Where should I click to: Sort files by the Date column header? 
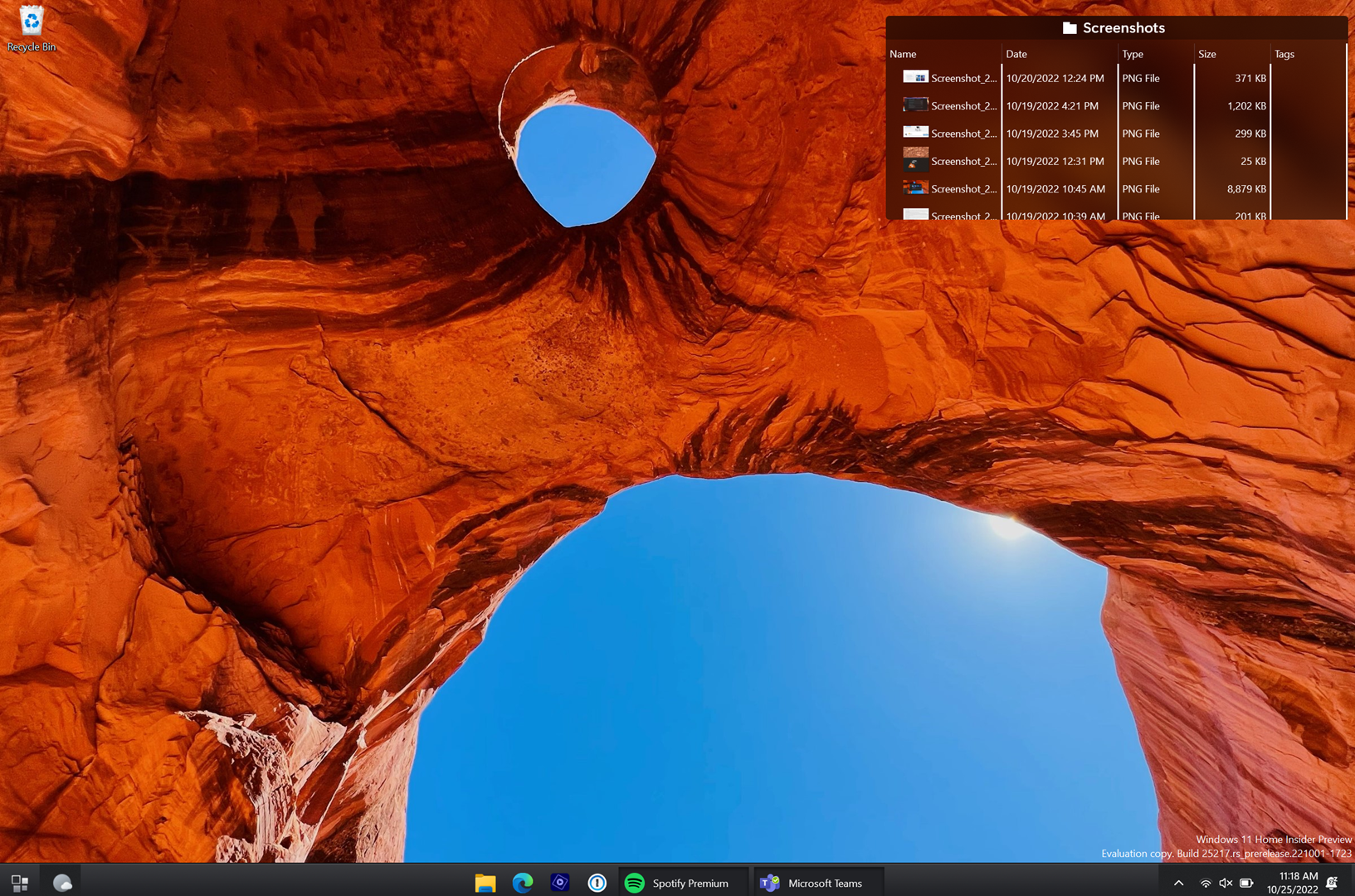1016,54
